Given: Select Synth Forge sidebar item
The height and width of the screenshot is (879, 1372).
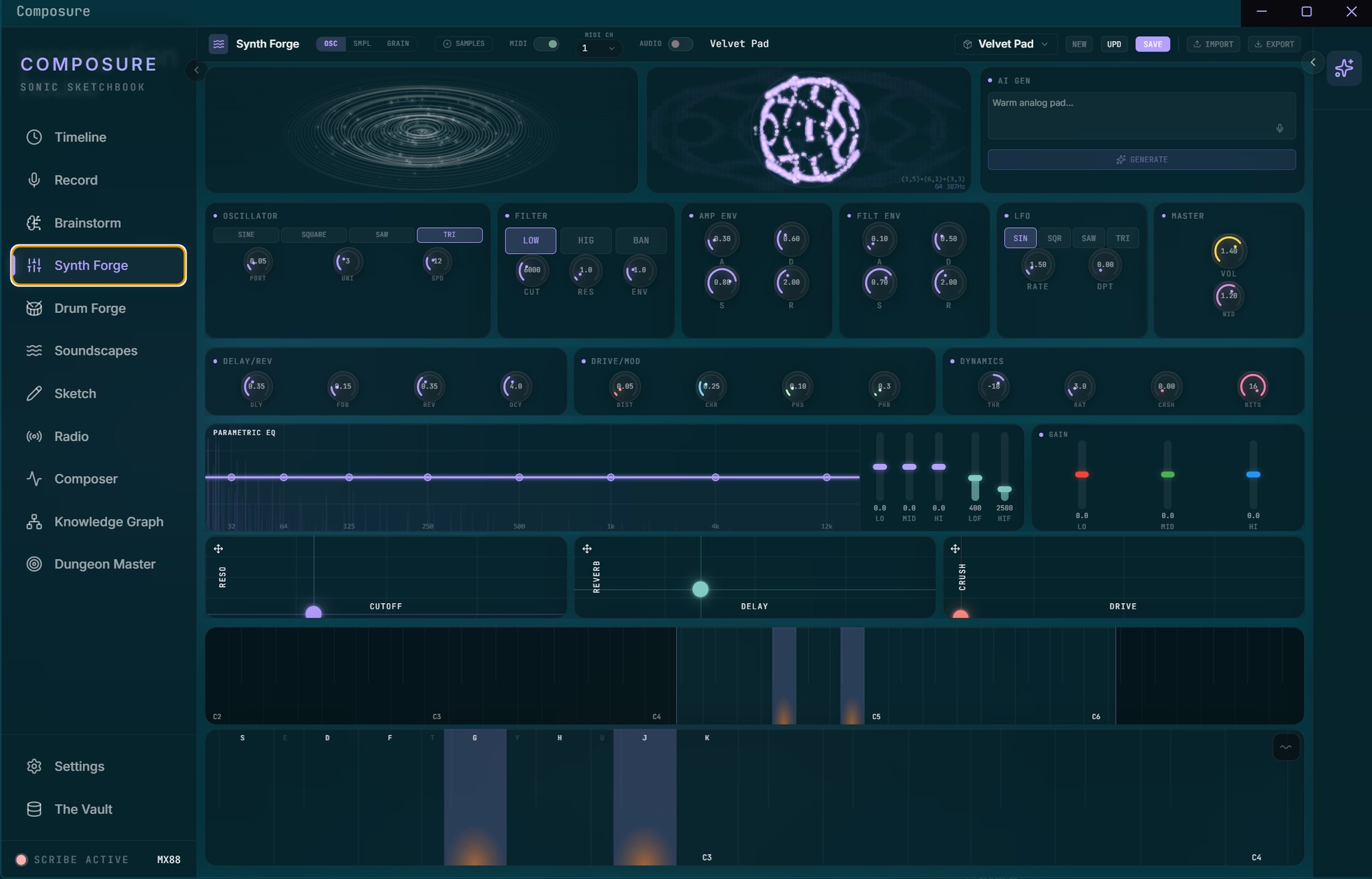Looking at the screenshot, I should pos(98,266).
